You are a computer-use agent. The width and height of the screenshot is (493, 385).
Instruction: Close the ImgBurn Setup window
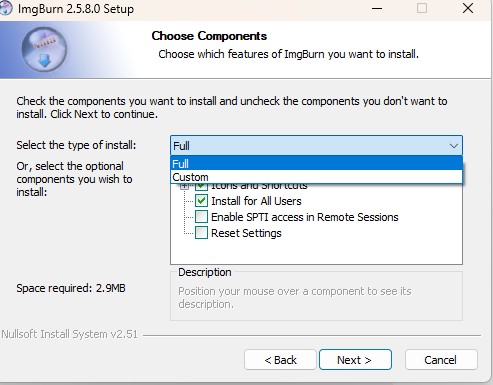tap(468, 8)
